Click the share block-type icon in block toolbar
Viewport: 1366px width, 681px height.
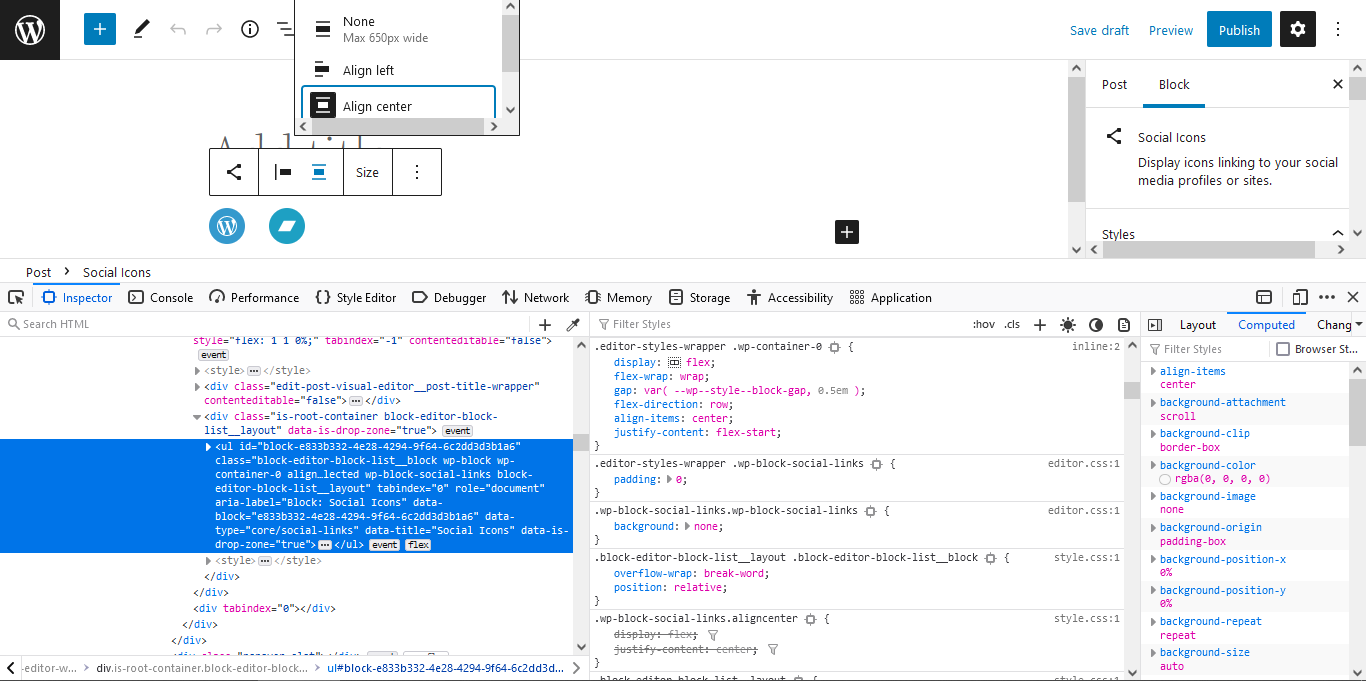tap(234, 172)
